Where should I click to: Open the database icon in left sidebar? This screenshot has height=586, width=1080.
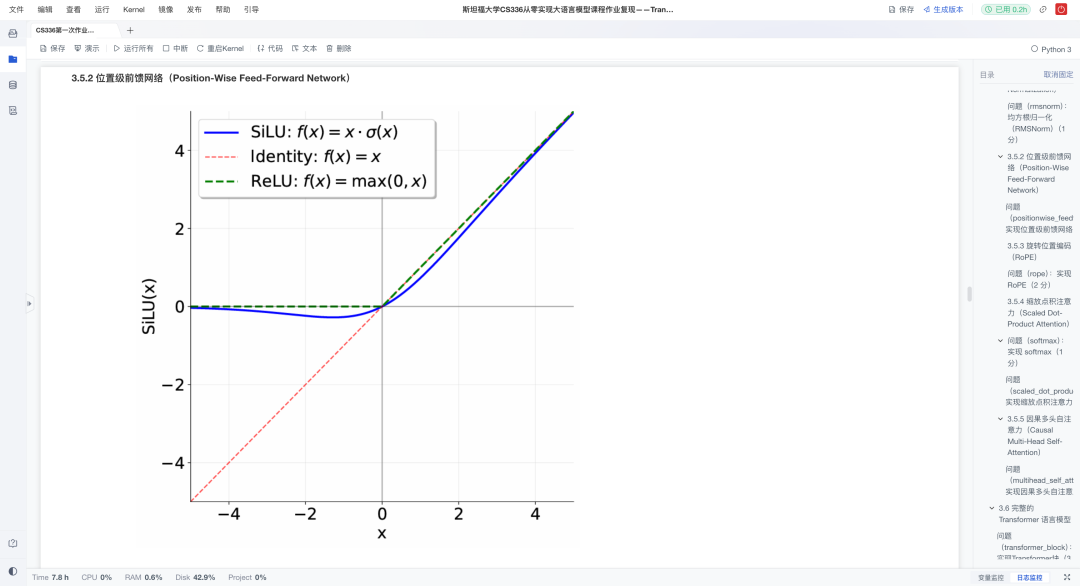[12, 85]
